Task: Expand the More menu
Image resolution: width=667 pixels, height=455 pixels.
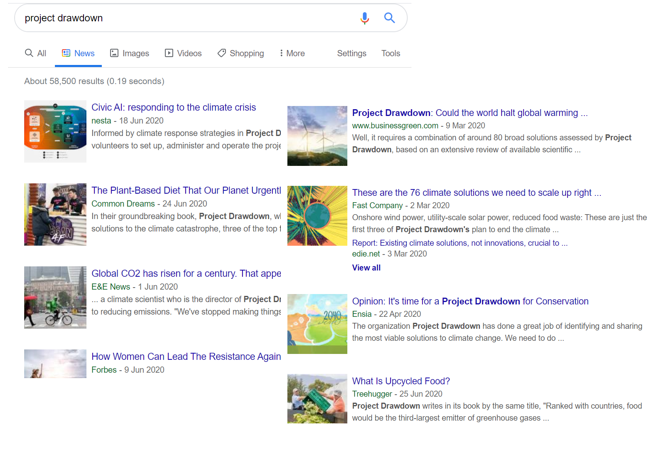Action: (292, 53)
